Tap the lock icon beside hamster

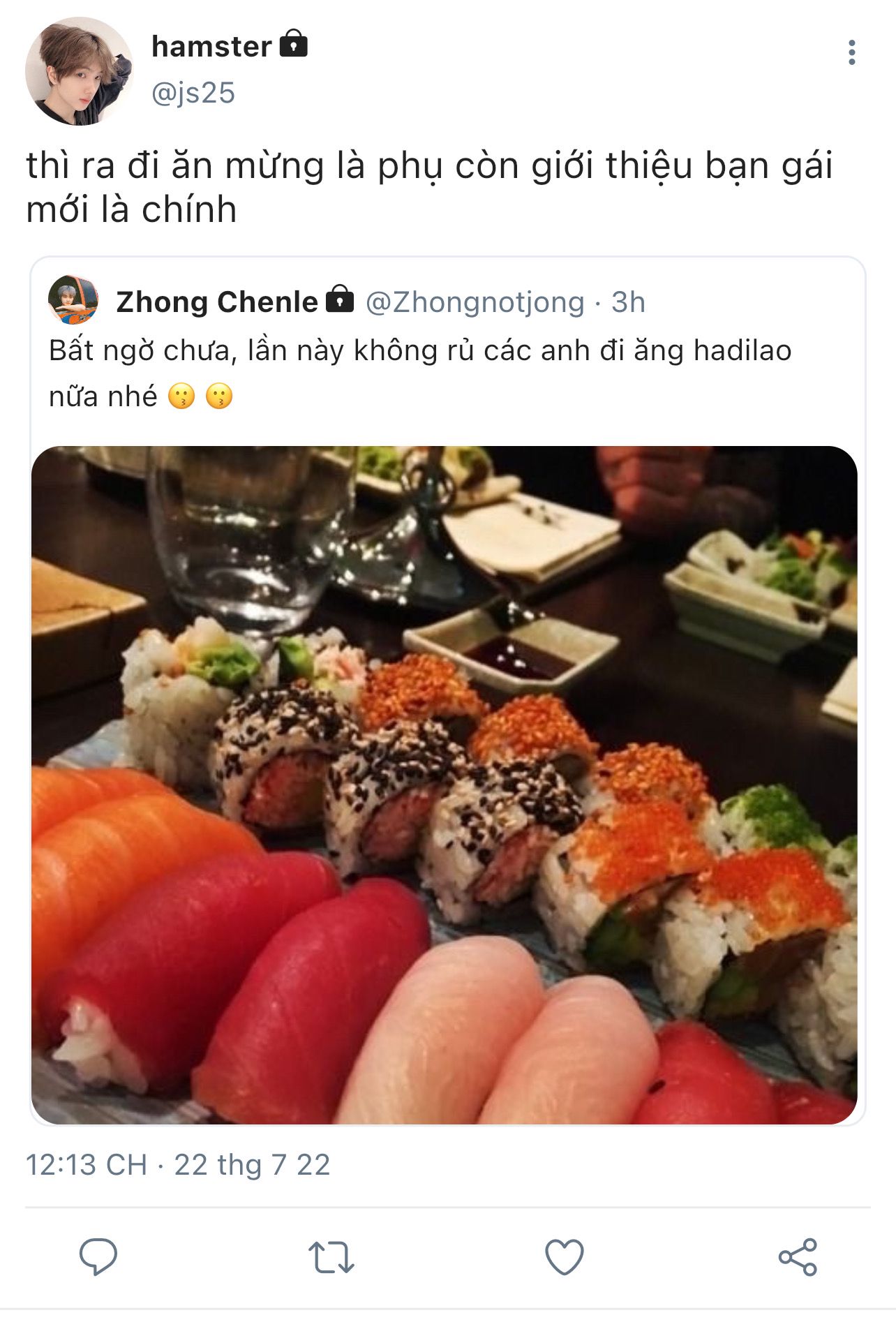click(294, 43)
